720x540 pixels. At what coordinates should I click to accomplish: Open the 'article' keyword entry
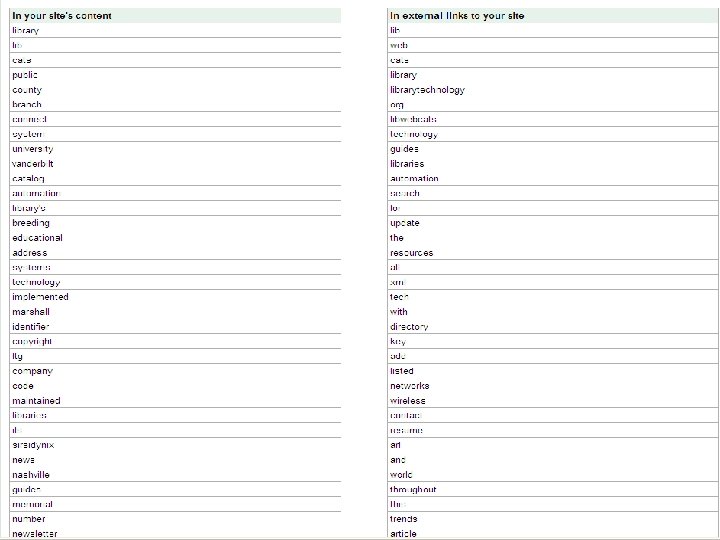point(403,534)
